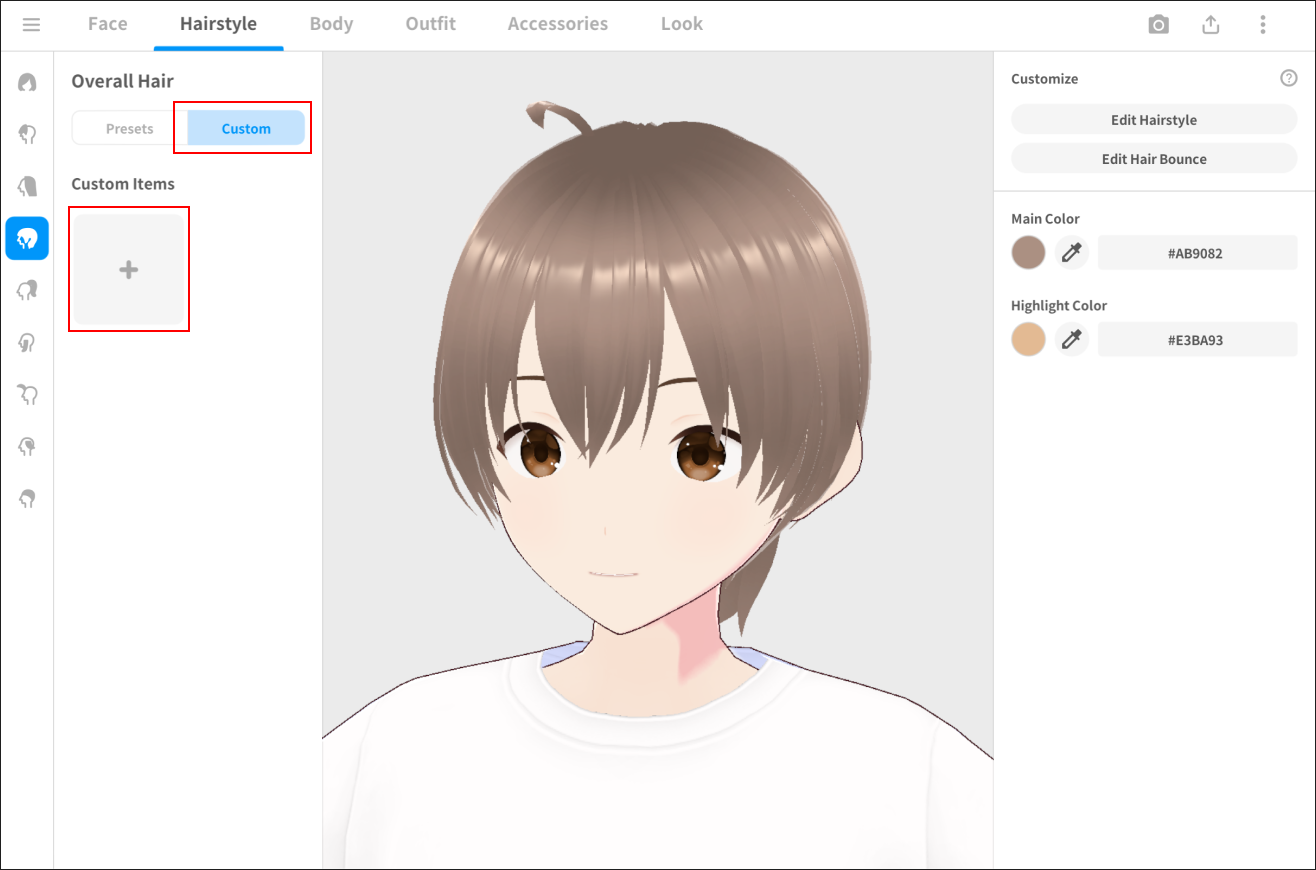
Task: Select the Hair Set icon in sidebar
Action: click(x=27, y=82)
